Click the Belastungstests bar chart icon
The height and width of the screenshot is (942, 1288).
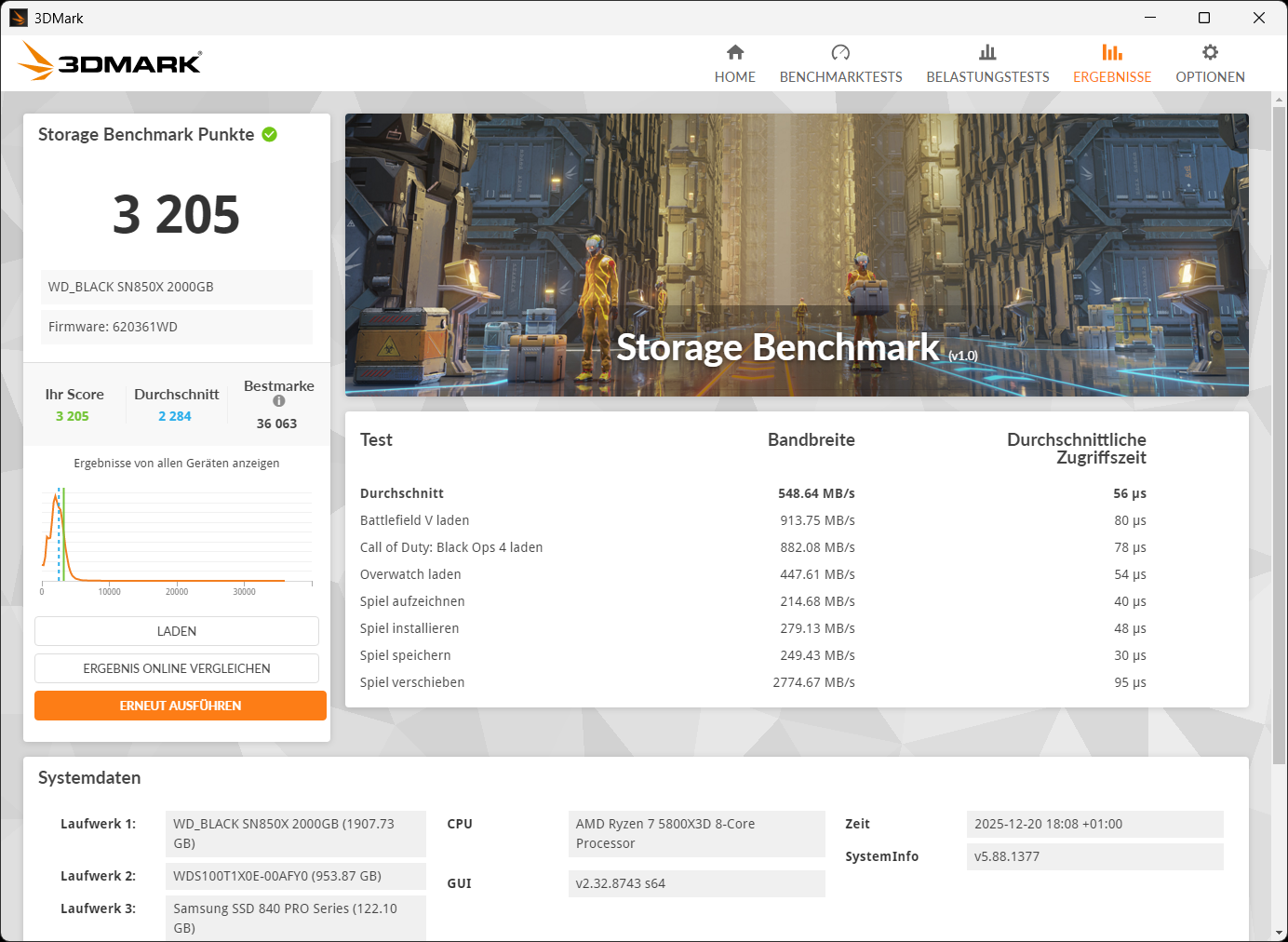tap(987, 52)
